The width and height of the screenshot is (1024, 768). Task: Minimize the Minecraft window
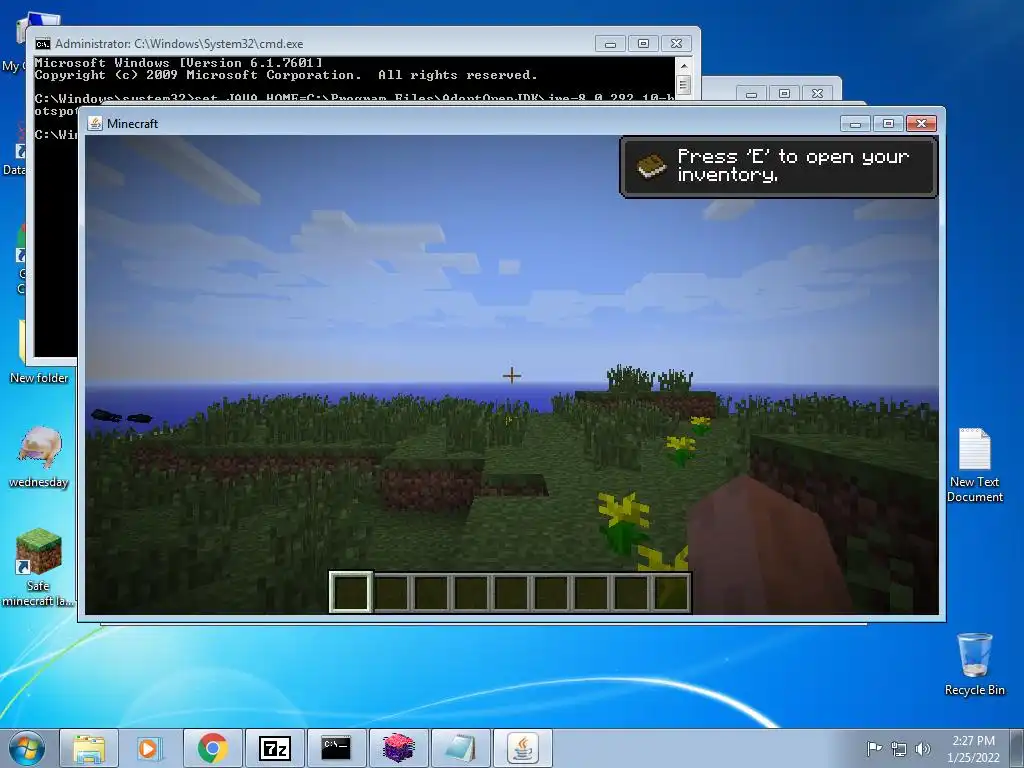coord(856,123)
